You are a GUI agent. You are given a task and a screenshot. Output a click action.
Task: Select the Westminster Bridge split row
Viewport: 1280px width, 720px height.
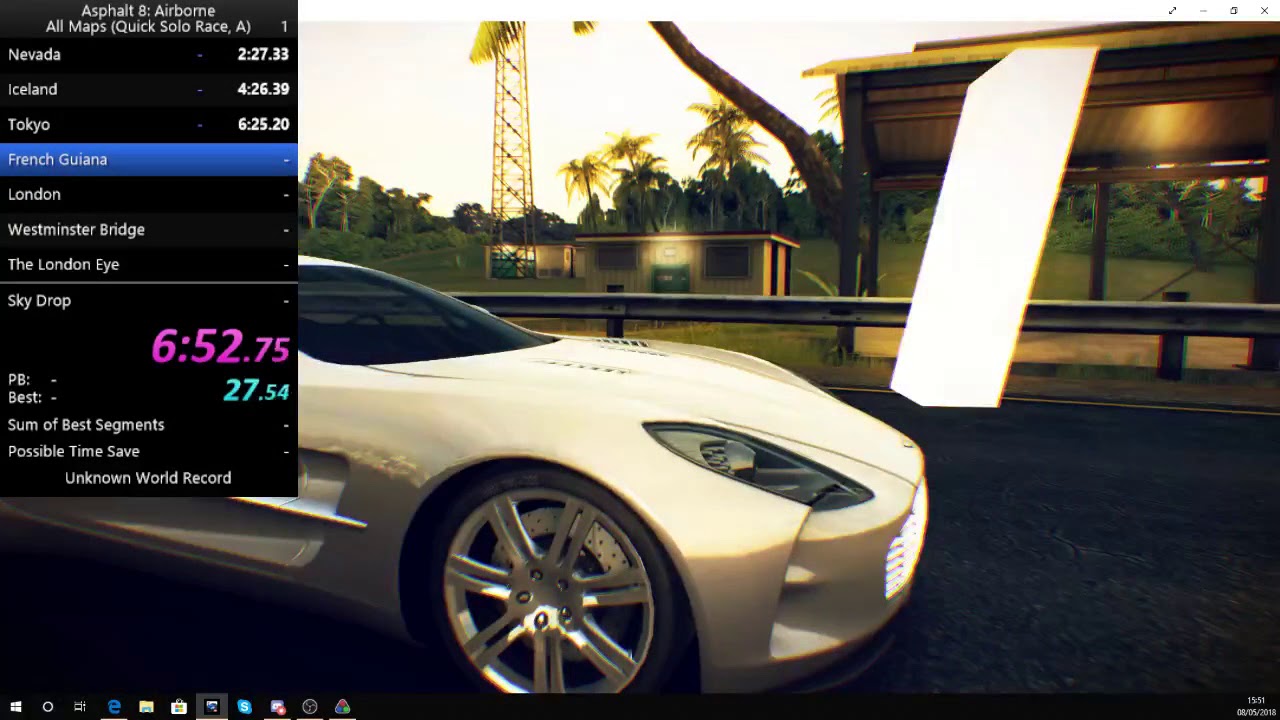(148, 229)
